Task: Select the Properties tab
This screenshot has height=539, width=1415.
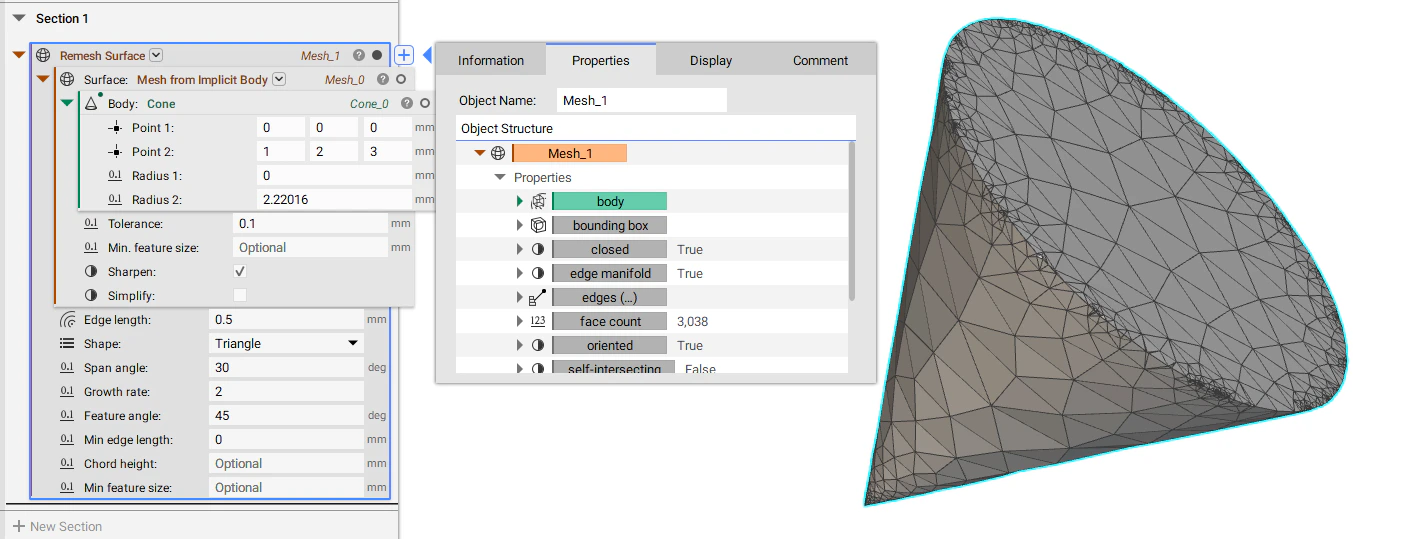Action: coord(601,60)
